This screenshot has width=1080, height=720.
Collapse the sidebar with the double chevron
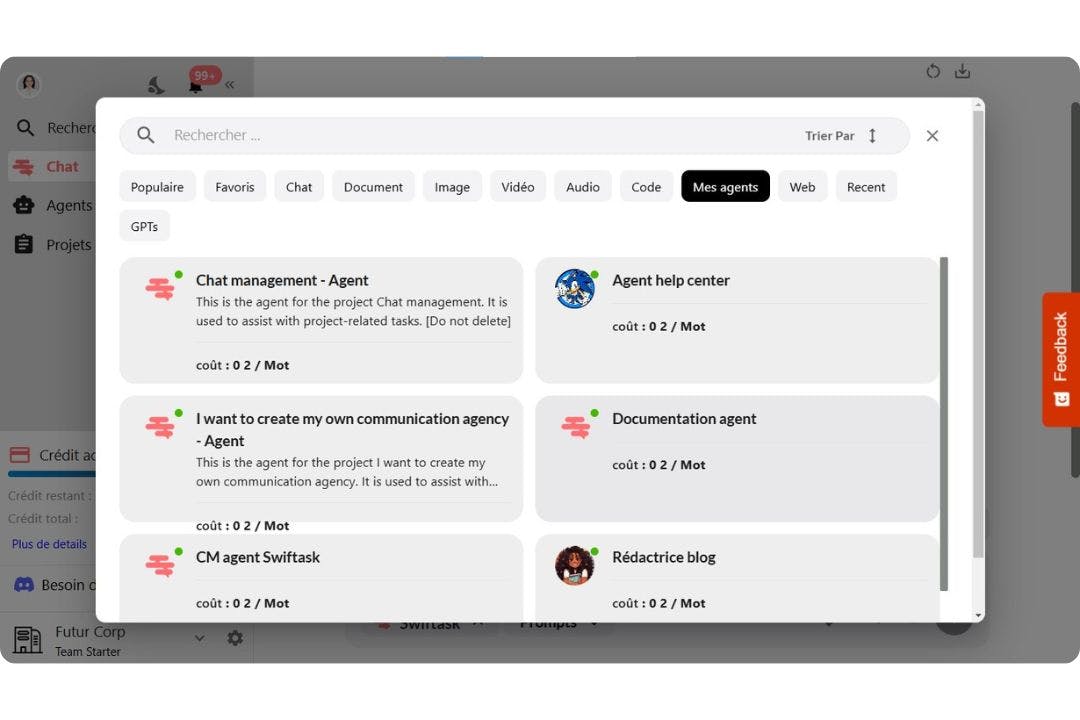229,84
